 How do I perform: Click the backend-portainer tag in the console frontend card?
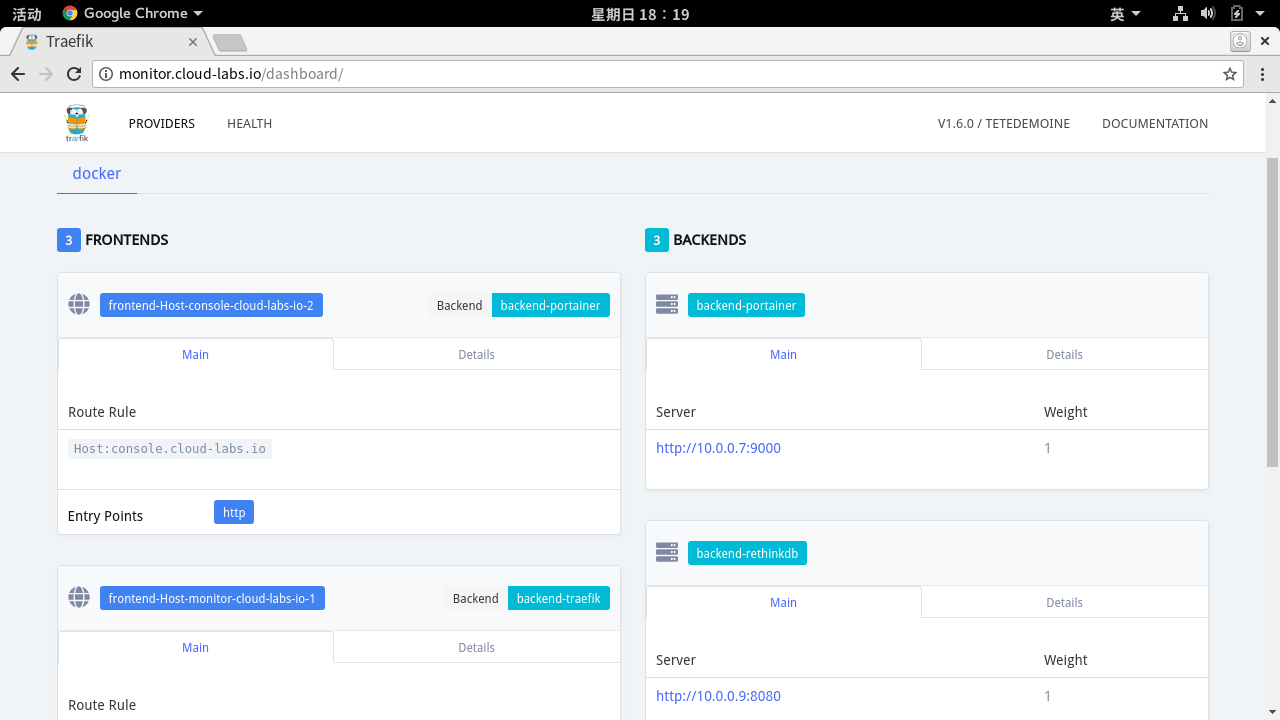point(550,305)
